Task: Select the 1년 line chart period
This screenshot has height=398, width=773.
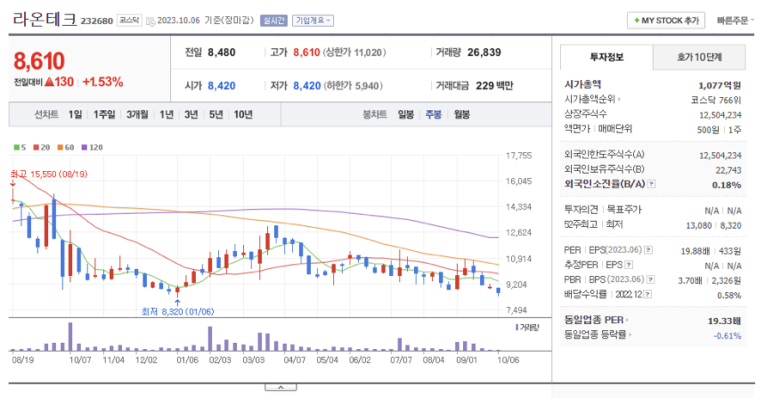Action: pos(167,114)
